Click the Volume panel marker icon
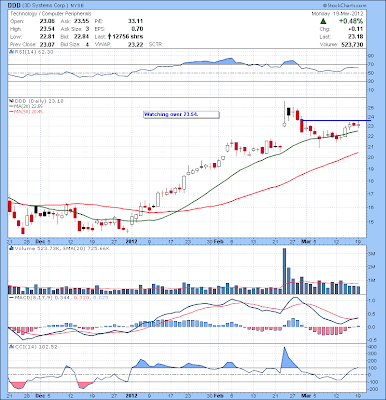The image size is (386, 400). point(11,248)
